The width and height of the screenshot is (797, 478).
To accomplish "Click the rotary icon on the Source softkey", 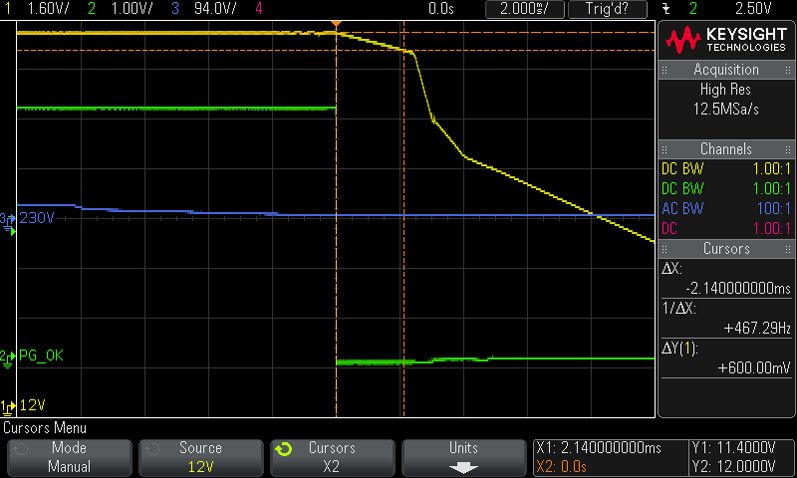I will [x=152, y=449].
